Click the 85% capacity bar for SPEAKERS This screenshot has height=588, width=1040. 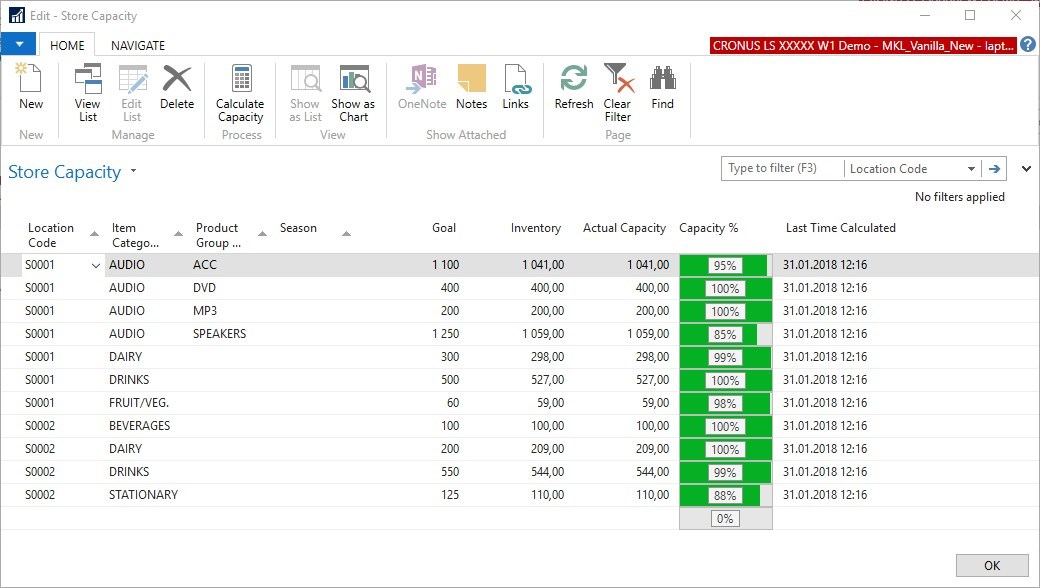click(725, 334)
